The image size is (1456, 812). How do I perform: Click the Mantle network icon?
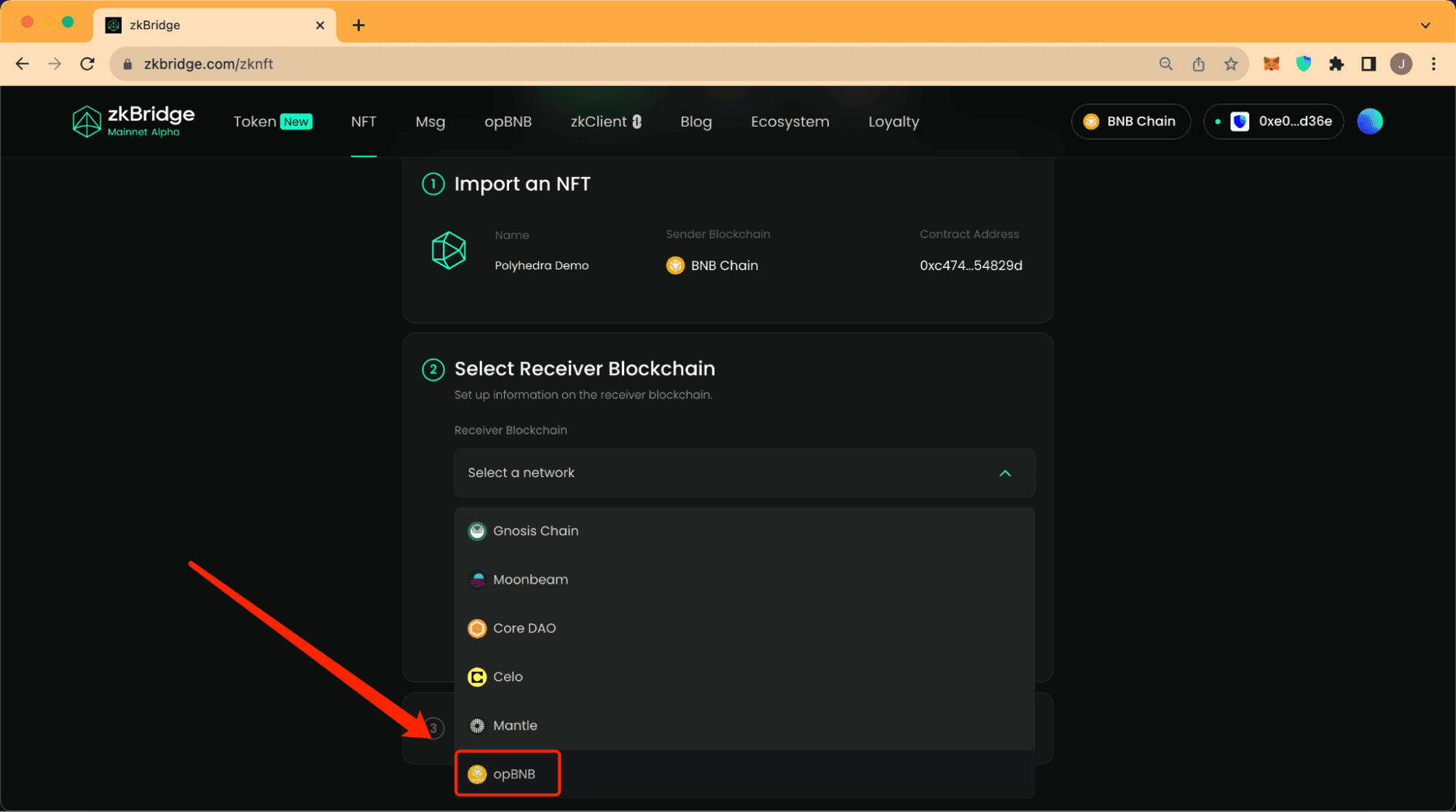point(477,726)
